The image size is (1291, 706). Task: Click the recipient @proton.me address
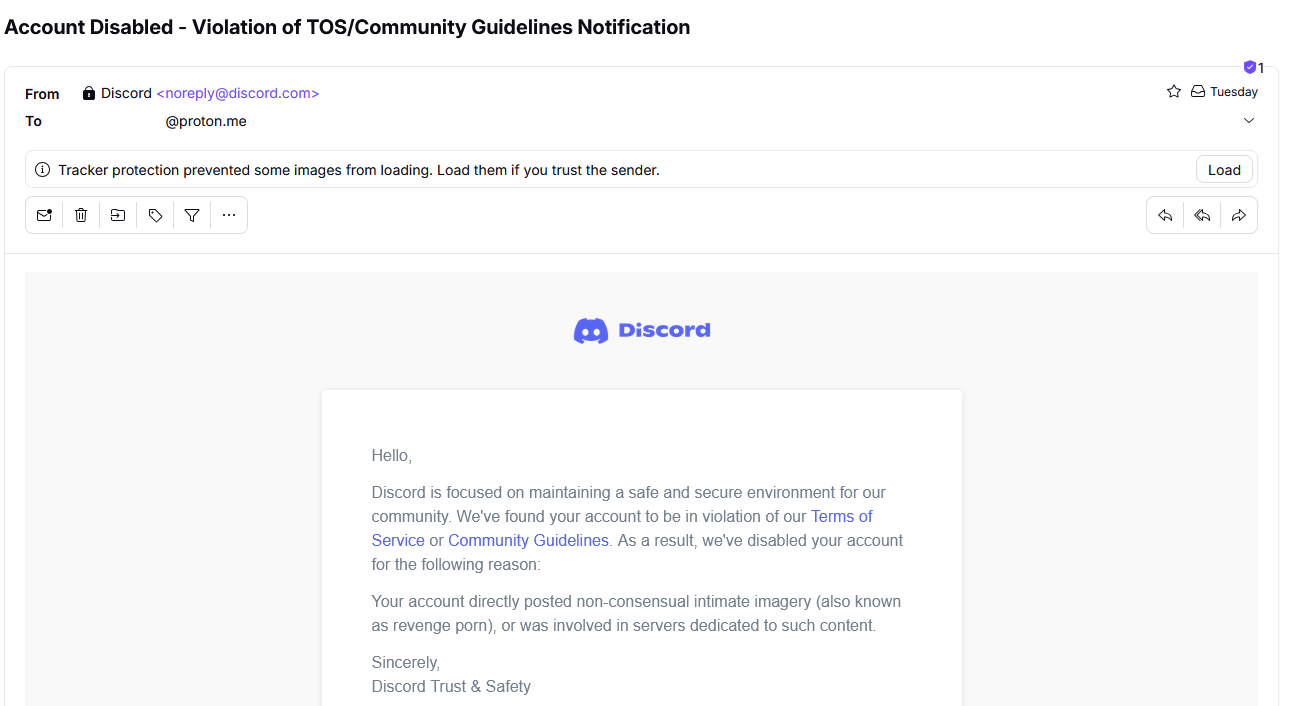click(206, 121)
